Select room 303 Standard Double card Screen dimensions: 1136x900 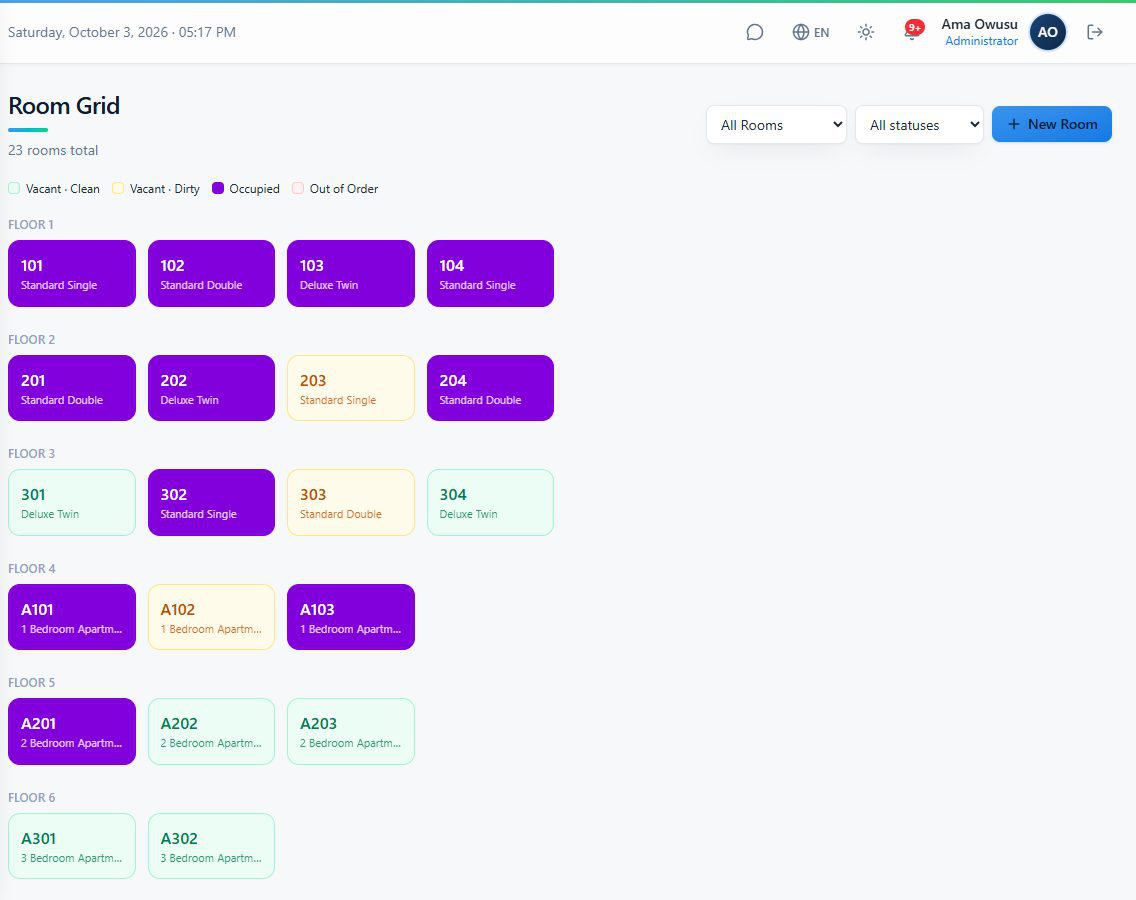(351, 502)
